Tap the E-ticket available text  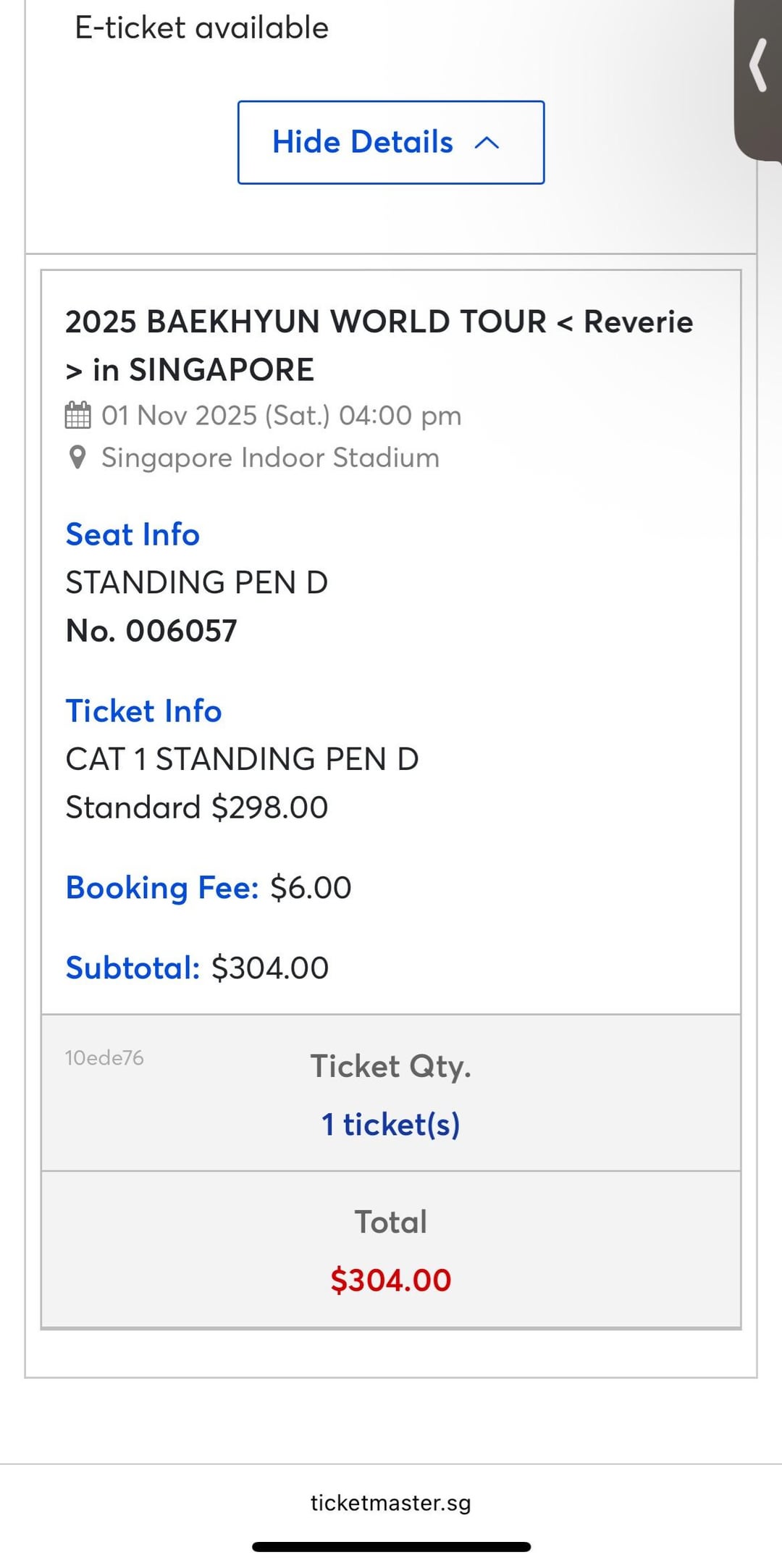tap(202, 28)
